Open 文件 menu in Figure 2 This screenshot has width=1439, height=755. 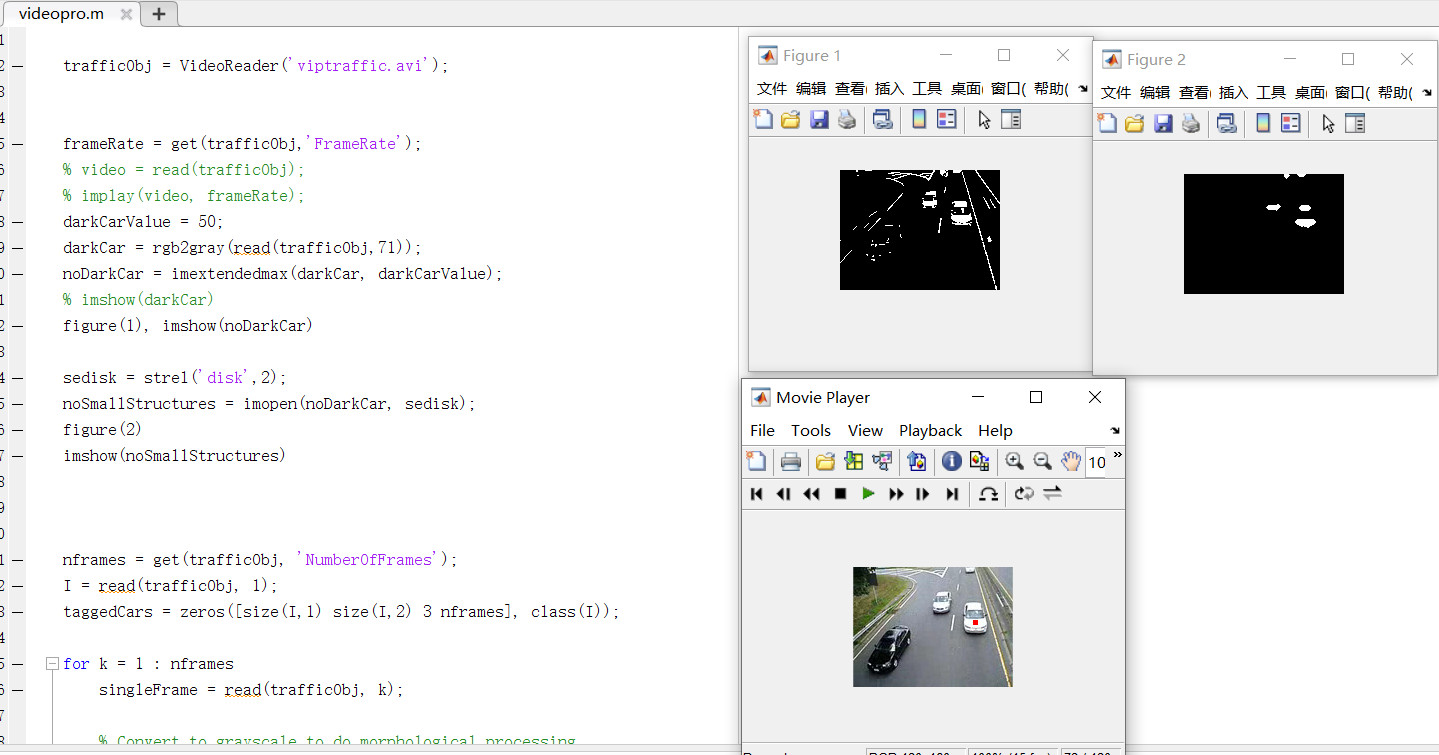pos(1116,93)
